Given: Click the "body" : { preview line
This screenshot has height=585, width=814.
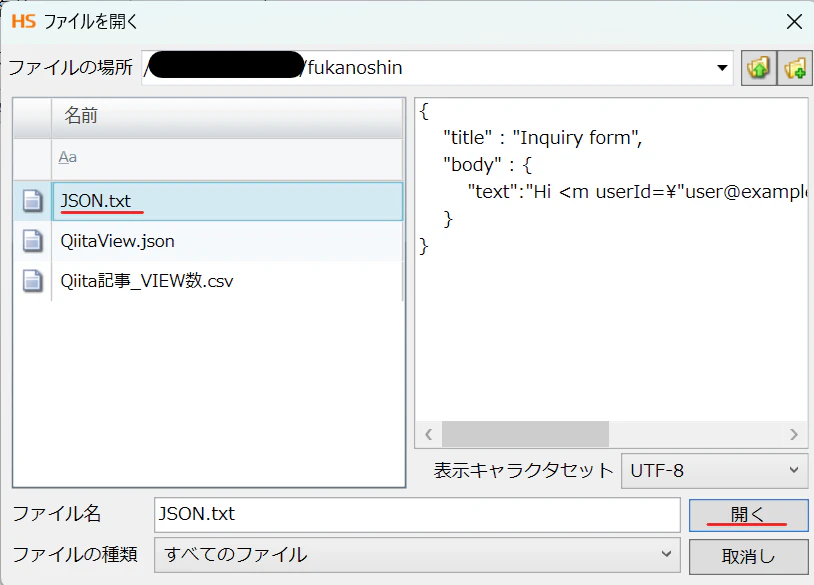Looking at the screenshot, I should (487, 165).
